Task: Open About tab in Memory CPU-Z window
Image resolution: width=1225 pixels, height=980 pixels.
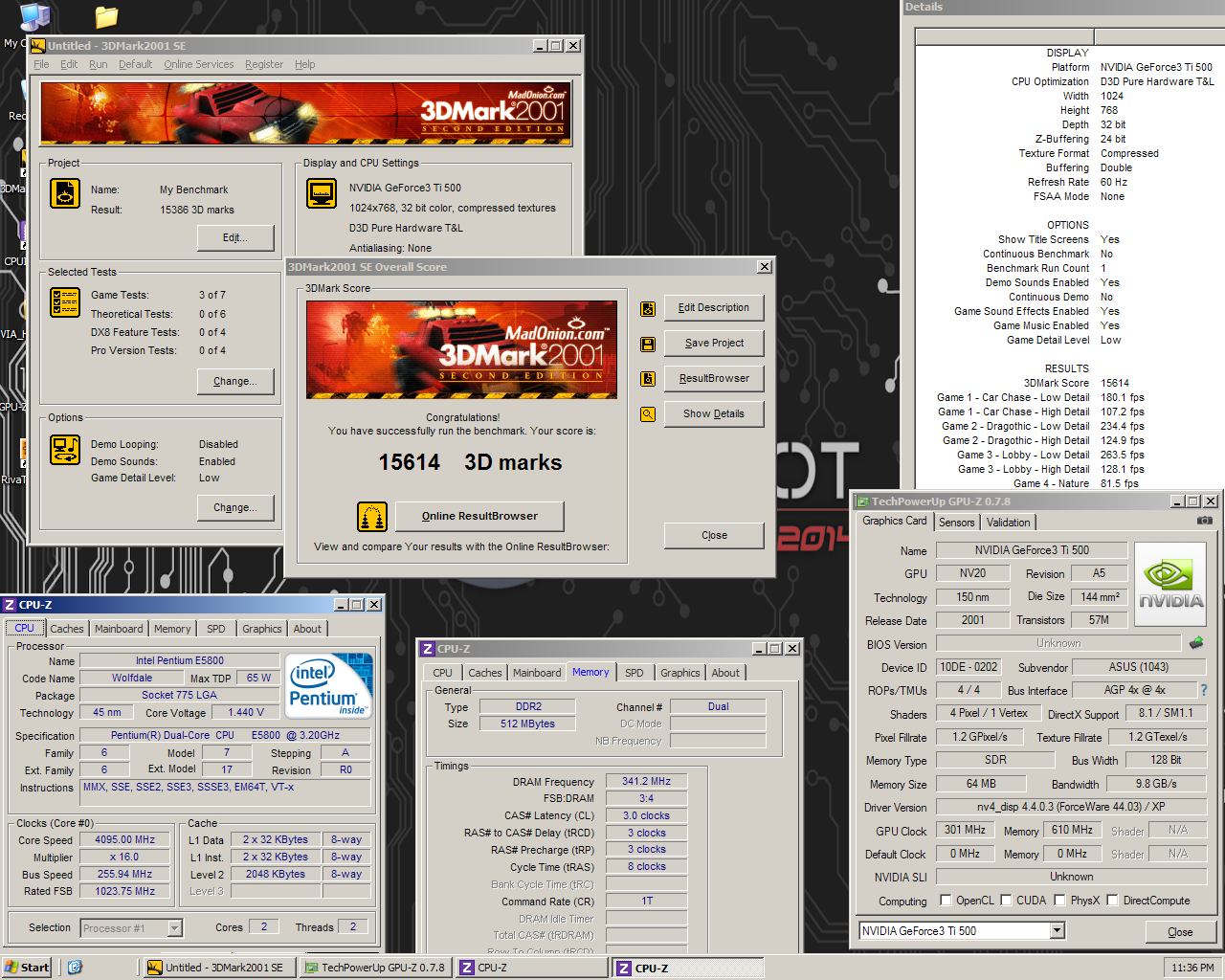Action: (725, 673)
